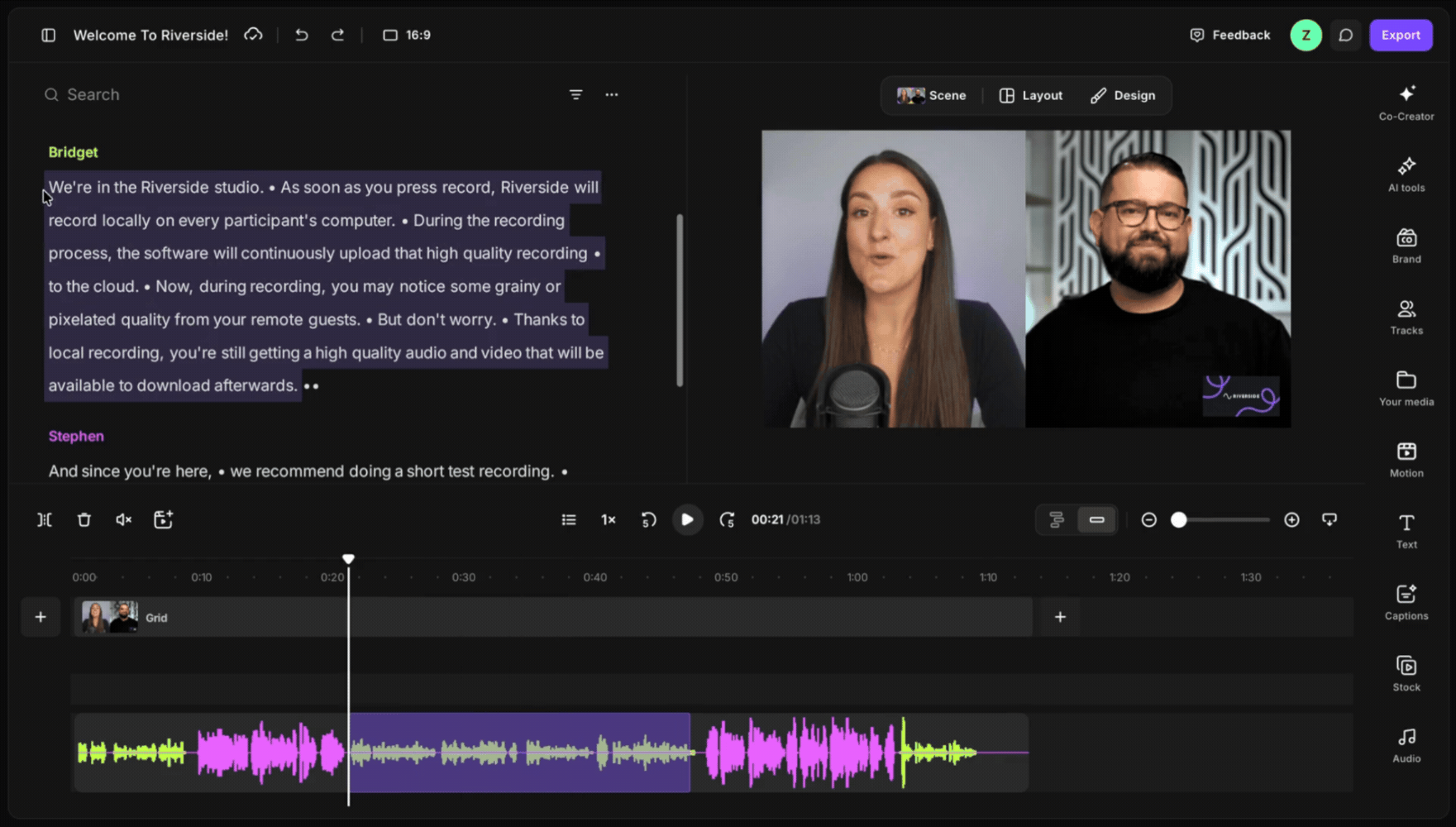1456x827 pixels.
Task: Click the transcript panel scrollbar
Action: click(x=680, y=300)
